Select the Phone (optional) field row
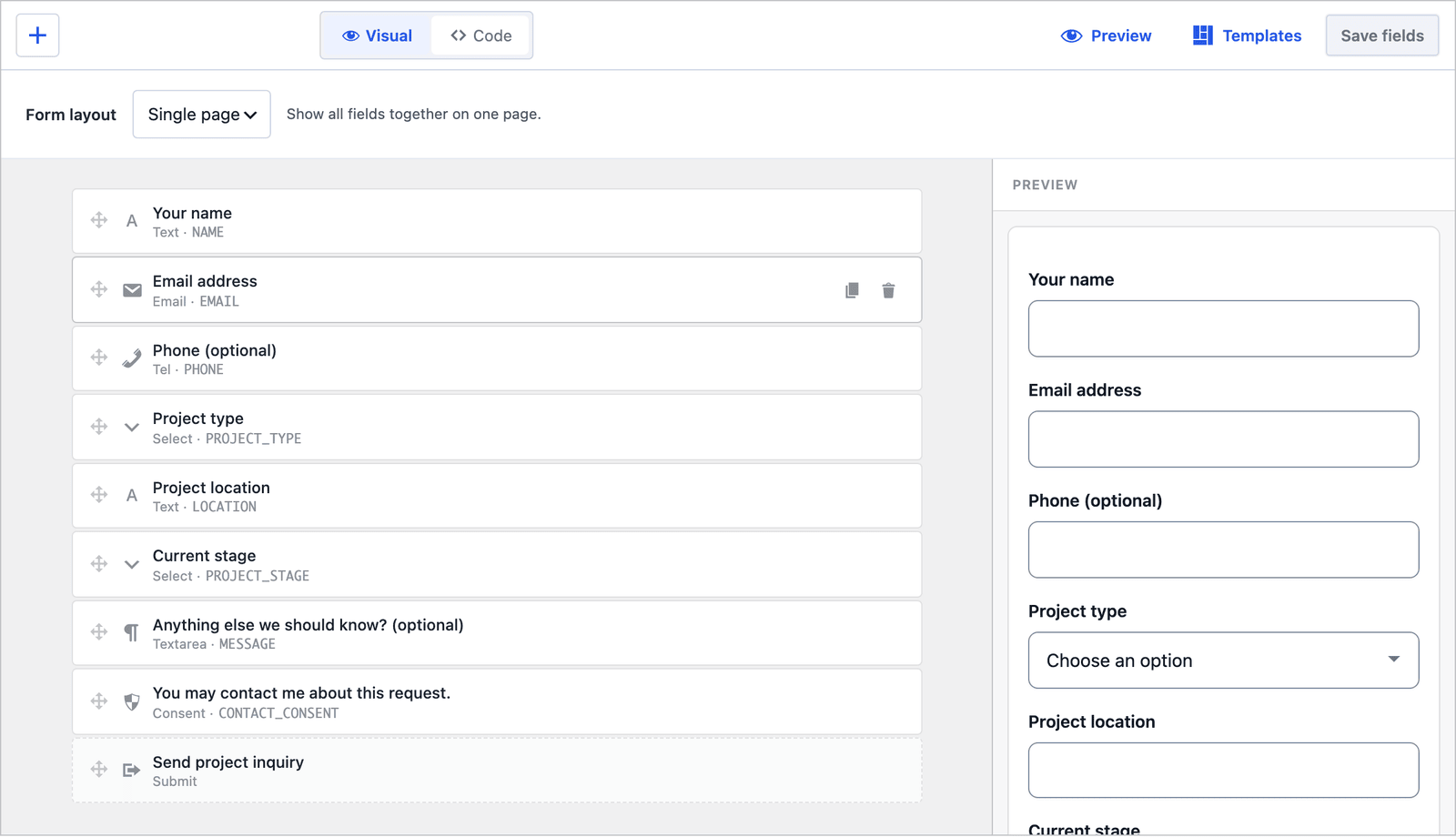Image resolution: width=1456 pixels, height=837 pixels. click(x=497, y=358)
